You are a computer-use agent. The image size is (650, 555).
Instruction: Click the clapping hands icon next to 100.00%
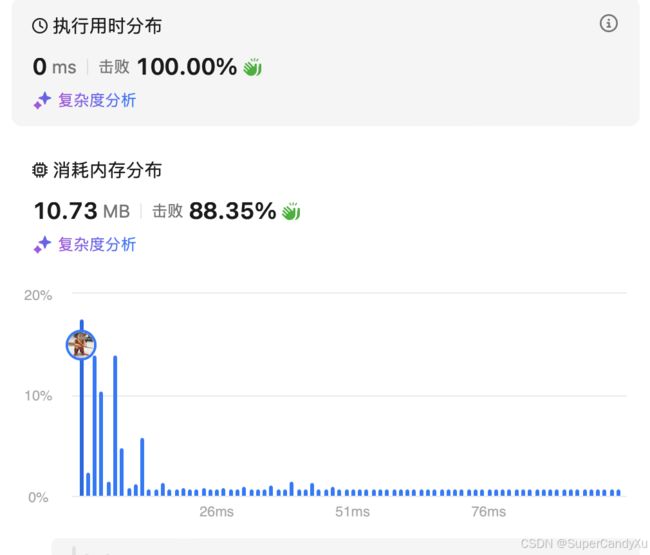click(252, 67)
